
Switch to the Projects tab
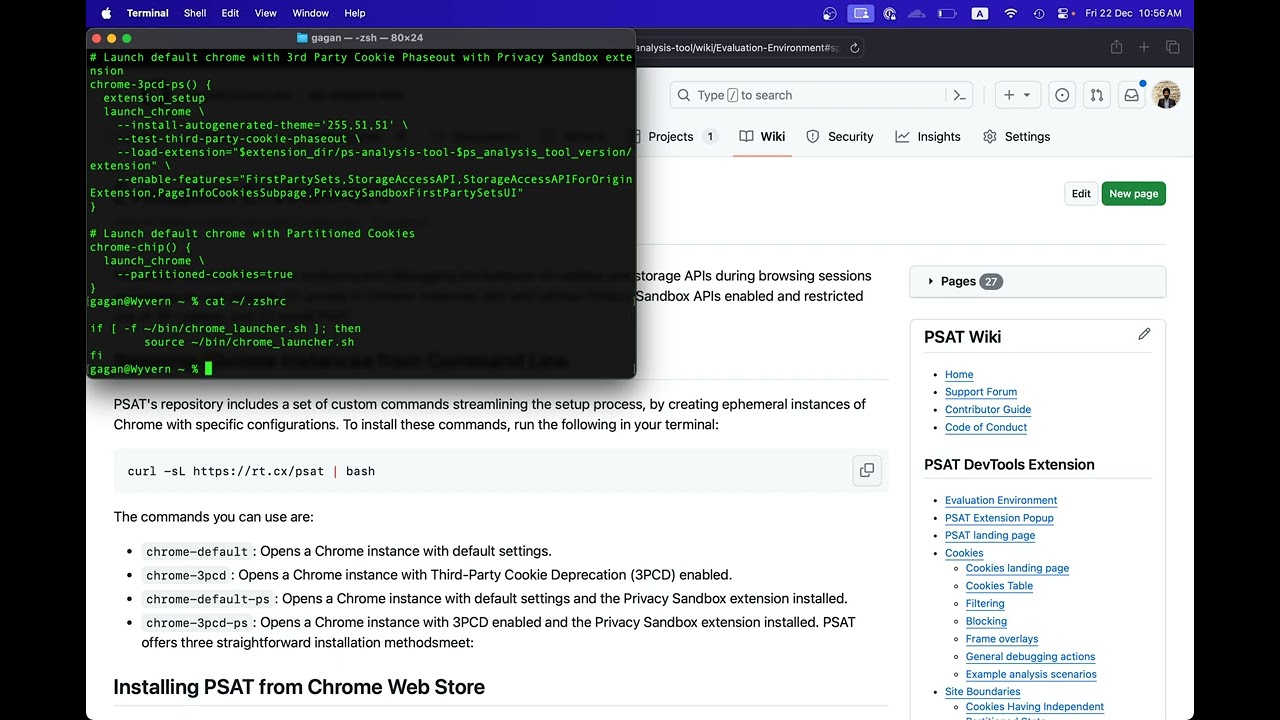[x=672, y=137]
